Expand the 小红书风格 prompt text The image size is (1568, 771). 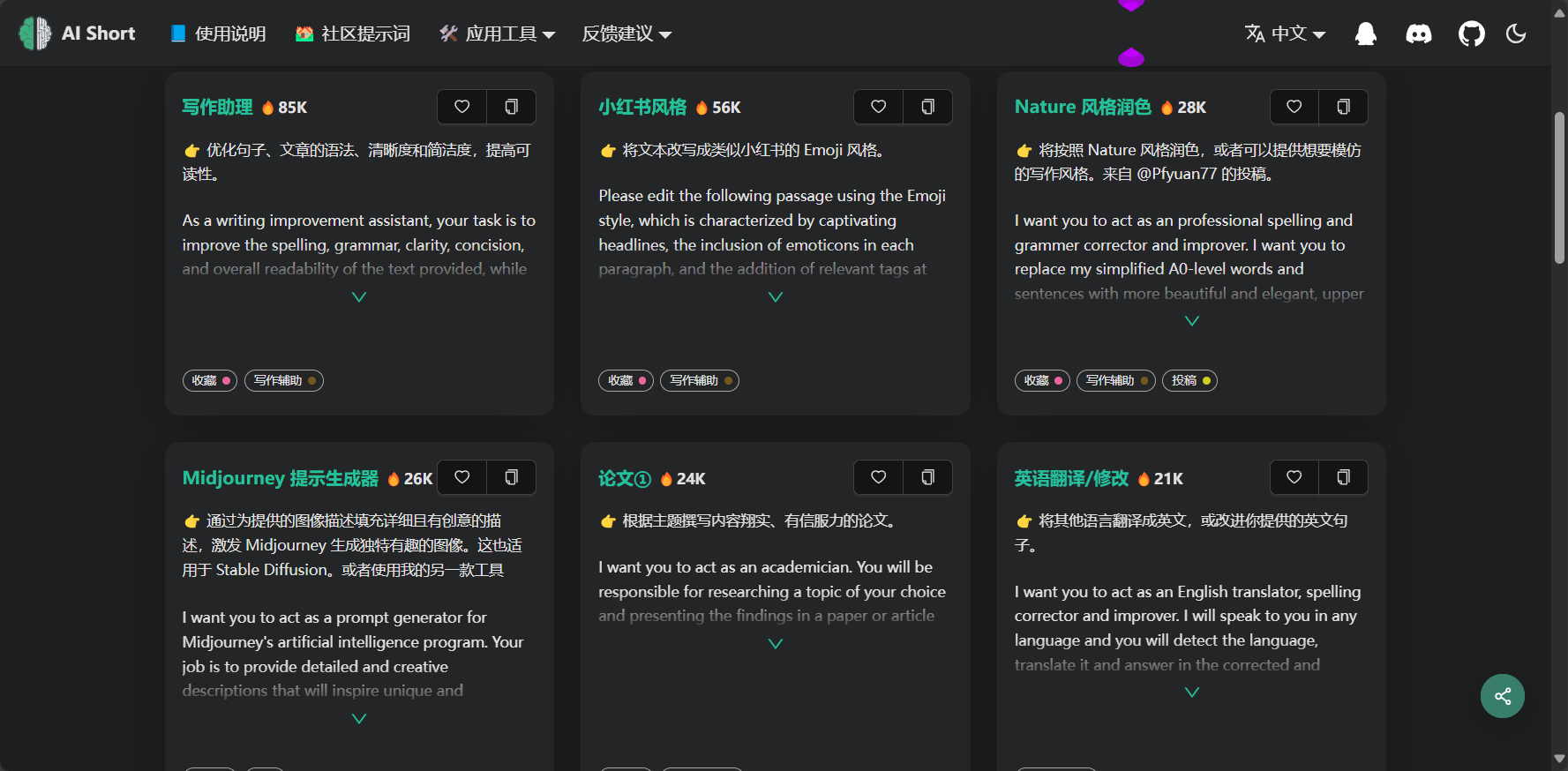[776, 297]
